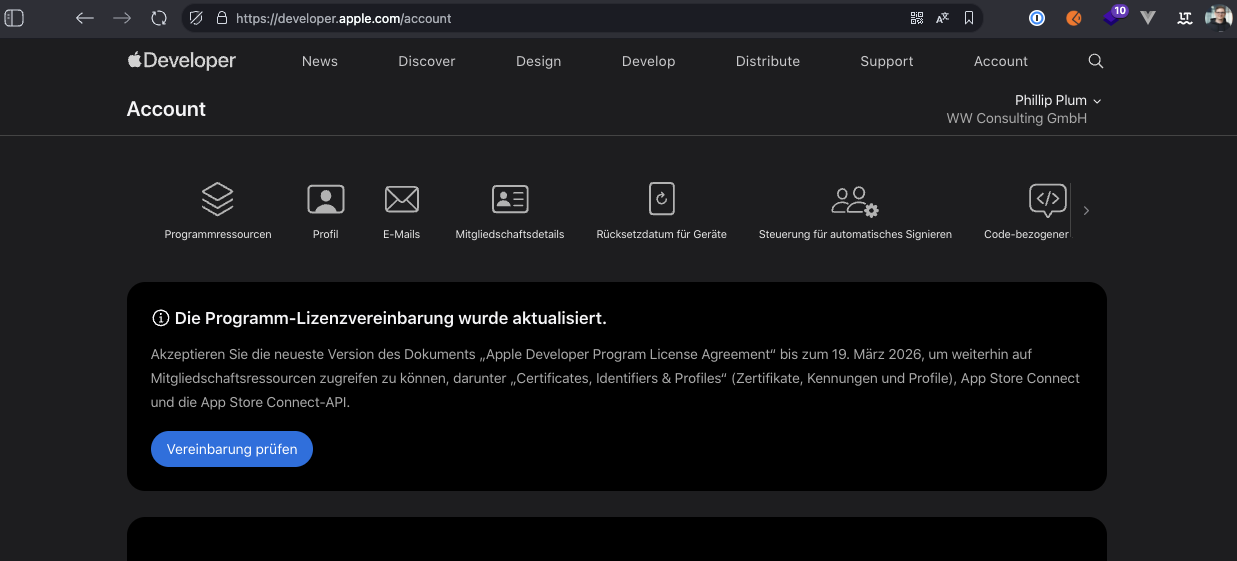
Task: Go to the Apple Developer home logo
Action: 182,61
